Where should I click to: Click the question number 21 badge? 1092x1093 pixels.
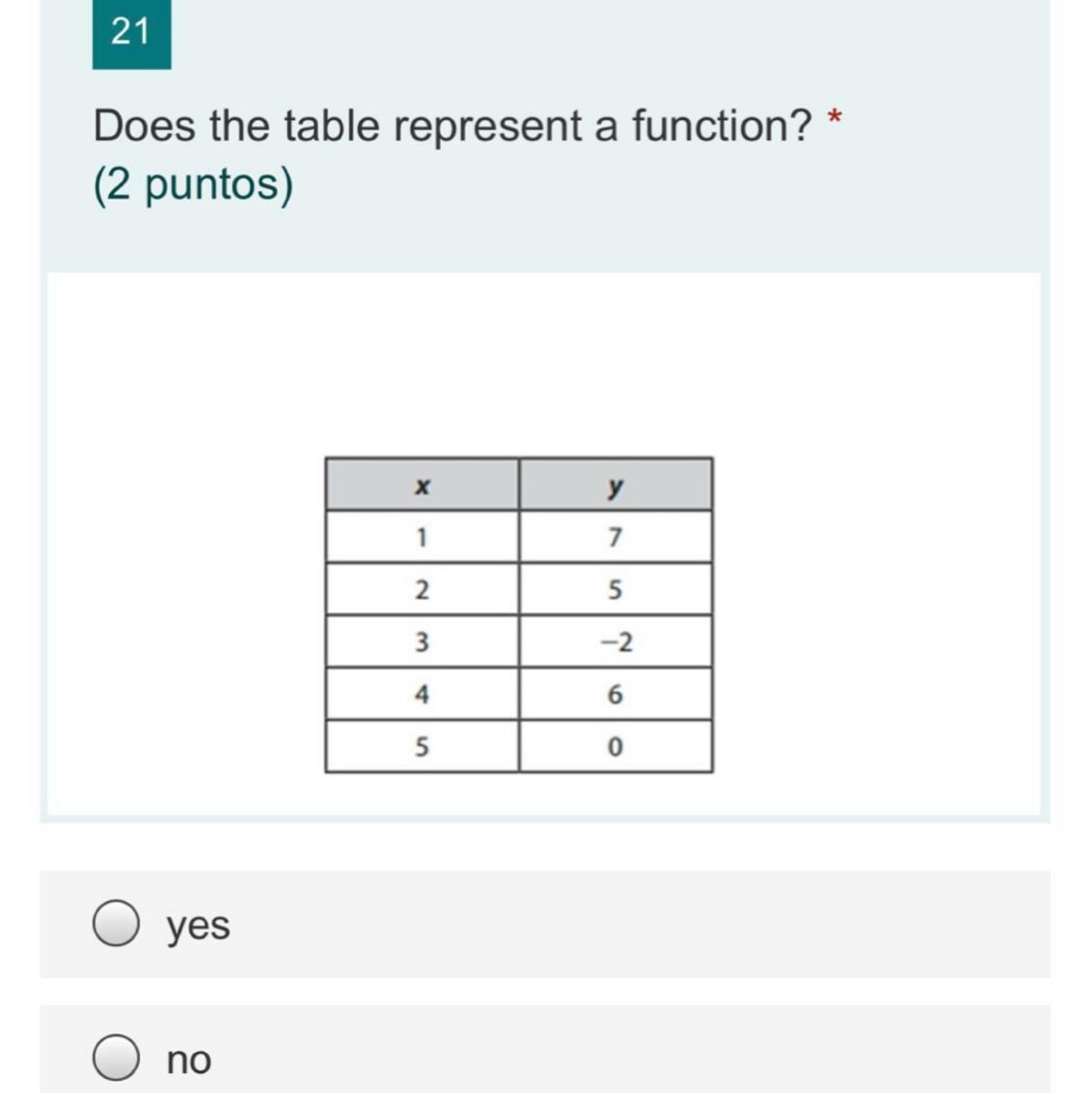(x=131, y=33)
